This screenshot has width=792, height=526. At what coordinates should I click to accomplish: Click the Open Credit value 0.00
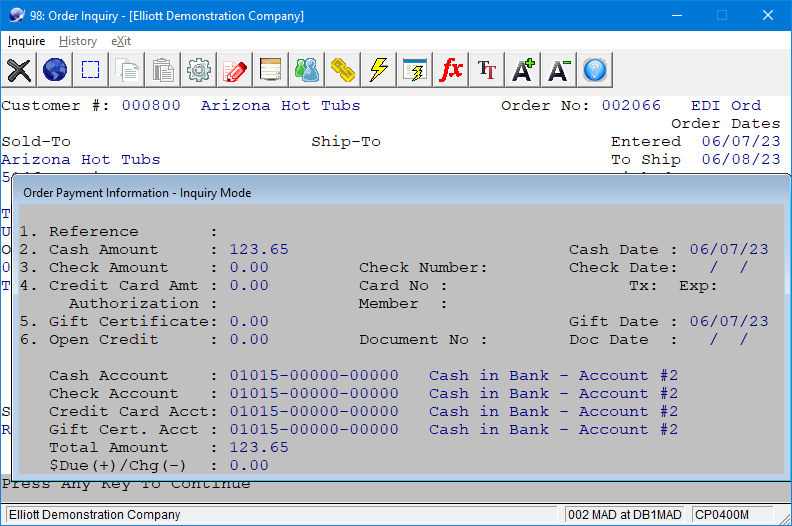[x=249, y=339]
